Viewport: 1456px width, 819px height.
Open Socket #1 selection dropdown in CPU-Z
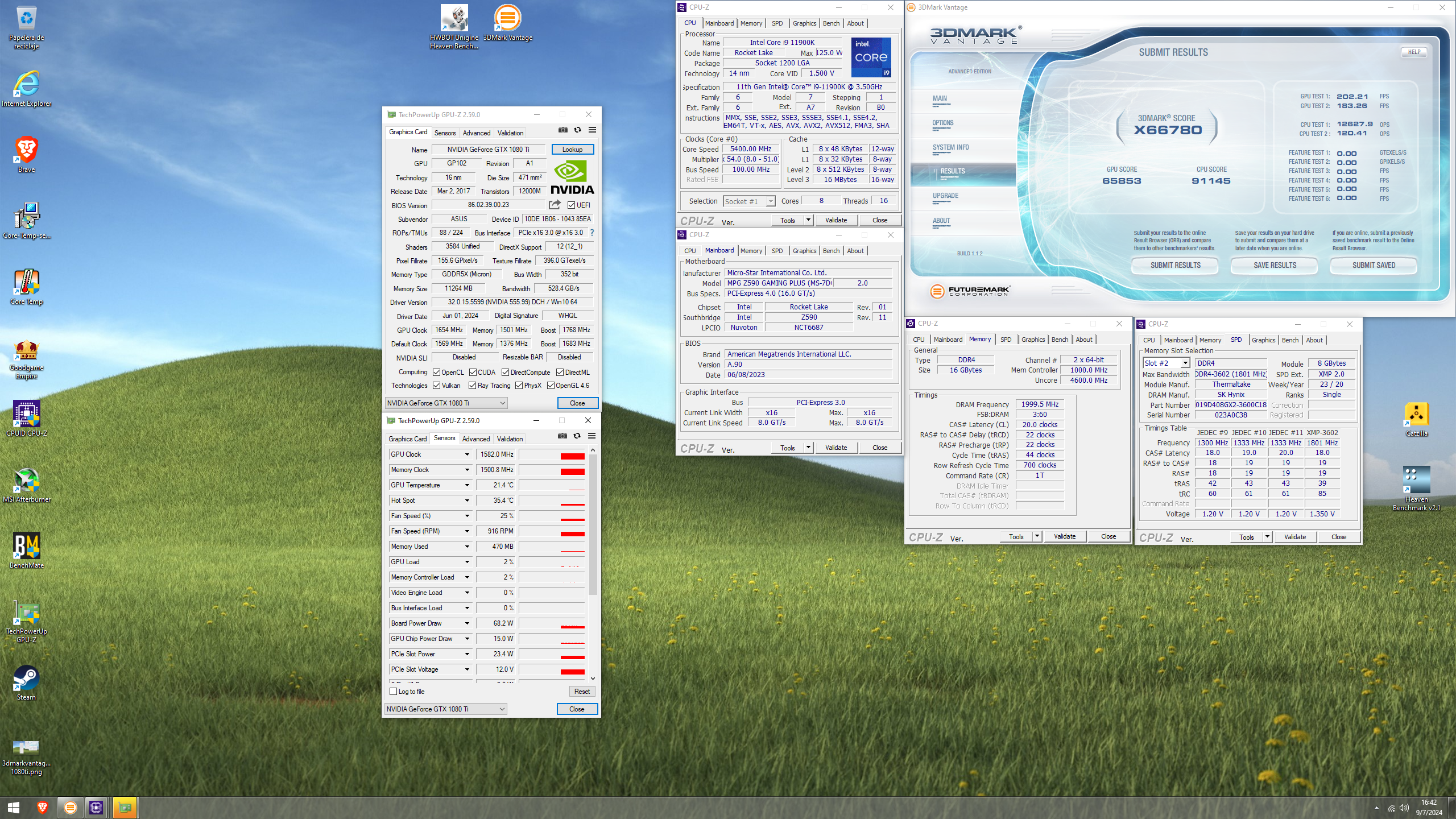click(x=749, y=201)
